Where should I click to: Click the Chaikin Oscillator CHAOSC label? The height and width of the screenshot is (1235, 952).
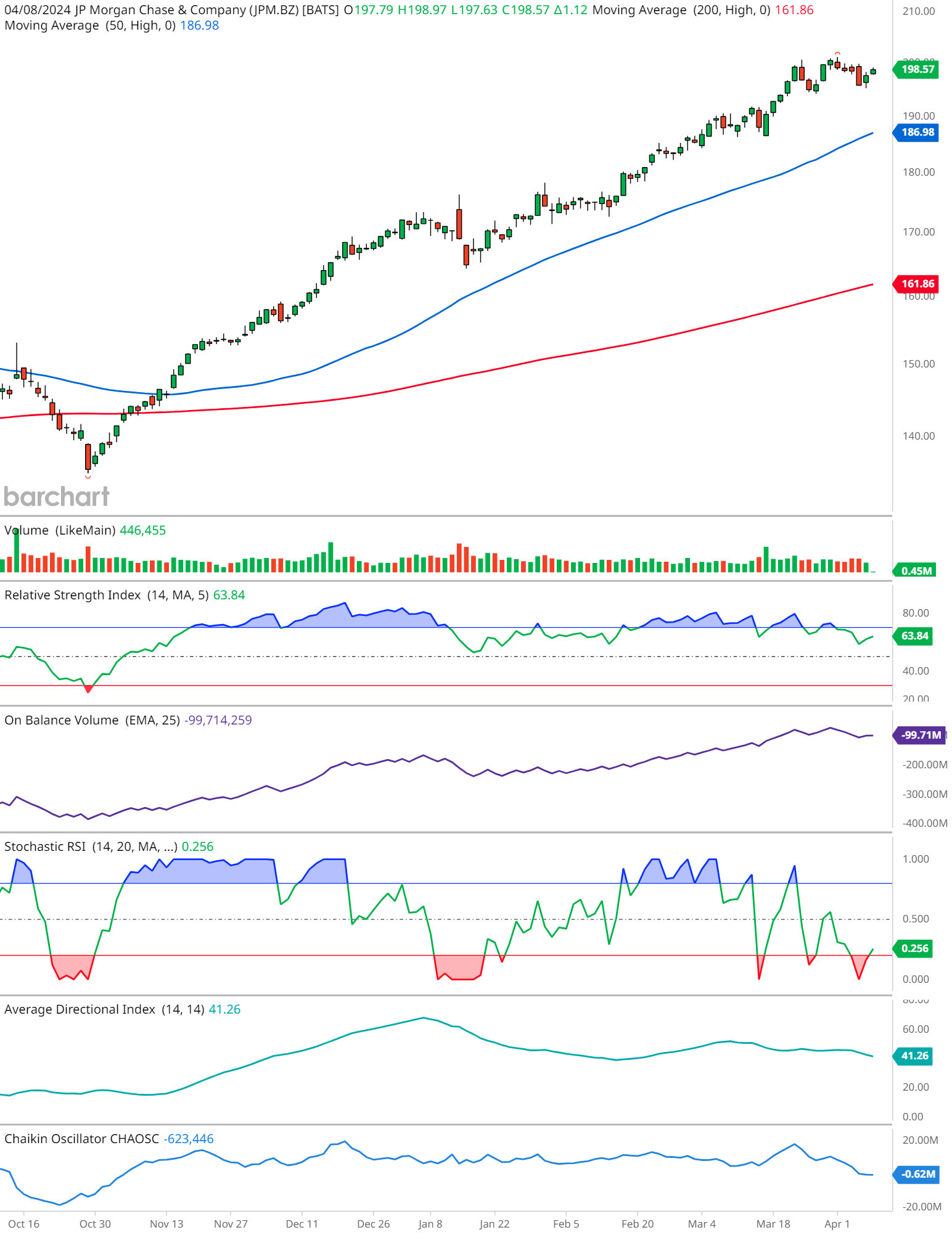(x=81, y=1139)
